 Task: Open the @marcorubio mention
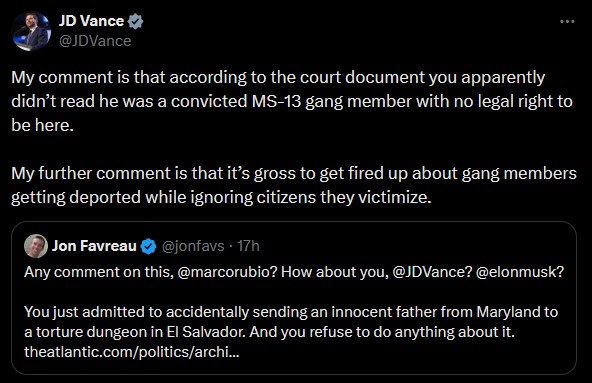[227, 272]
